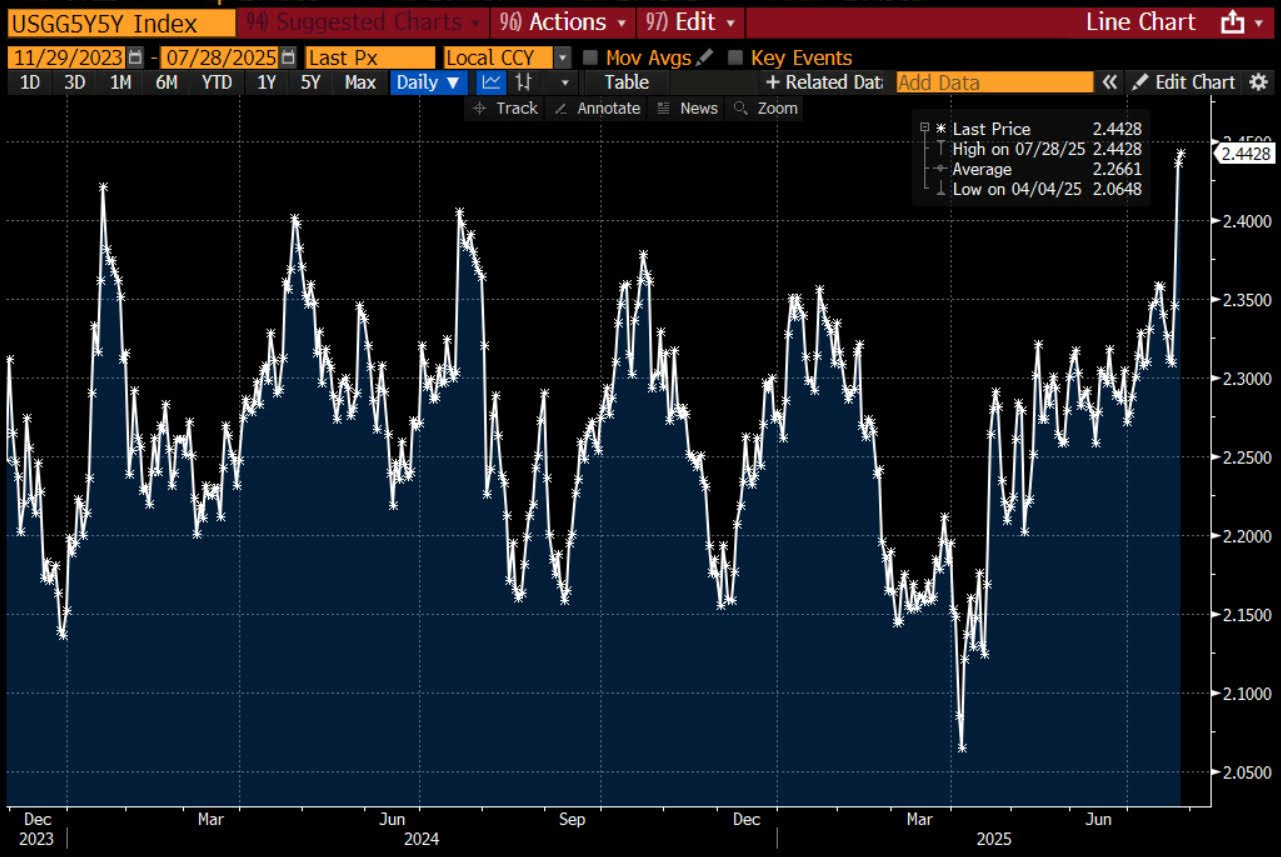Screen dimensions: 1281x857
Task: Collapse panel with double chevron icon
Action: pos(1109,82)
